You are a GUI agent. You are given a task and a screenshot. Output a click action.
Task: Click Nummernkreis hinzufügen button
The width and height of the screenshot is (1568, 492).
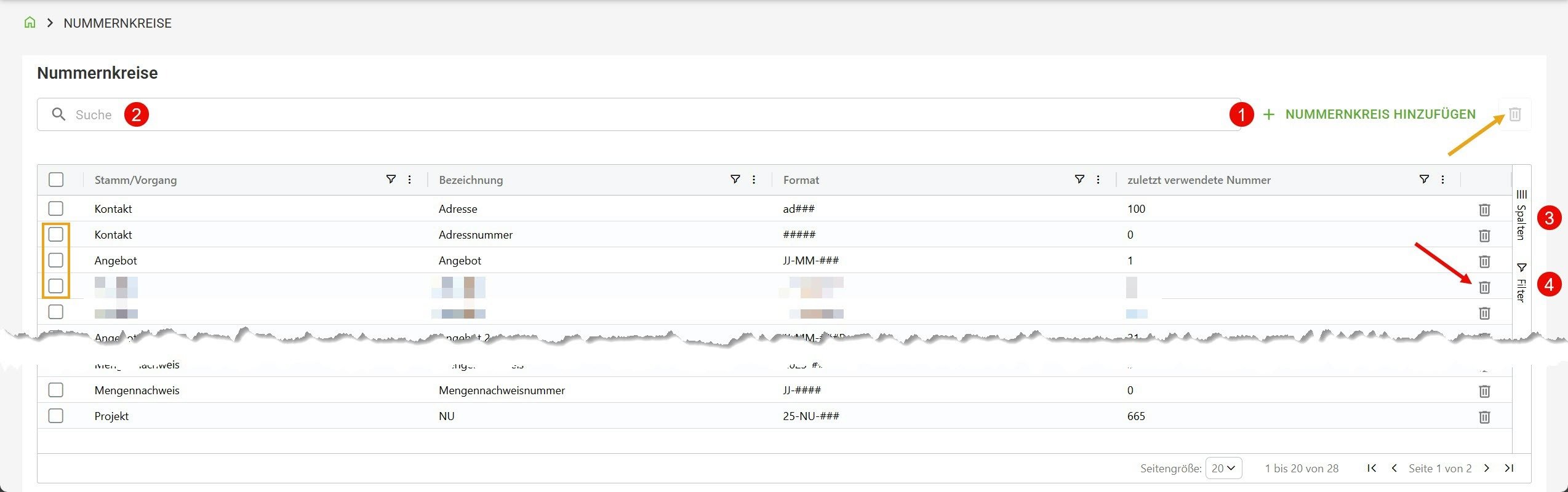tap(1369, 114)
